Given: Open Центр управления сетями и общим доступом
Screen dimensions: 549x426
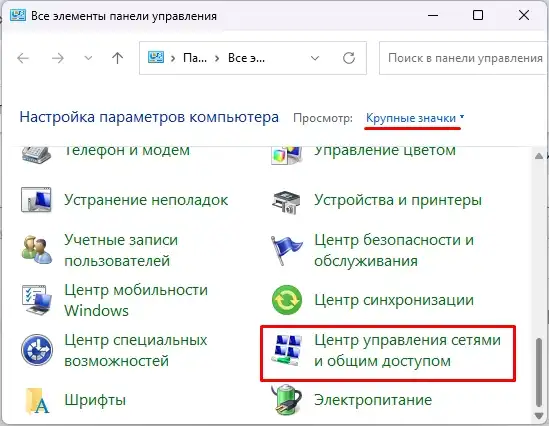Looking at the screenshot, I should (x=408, y=350).
